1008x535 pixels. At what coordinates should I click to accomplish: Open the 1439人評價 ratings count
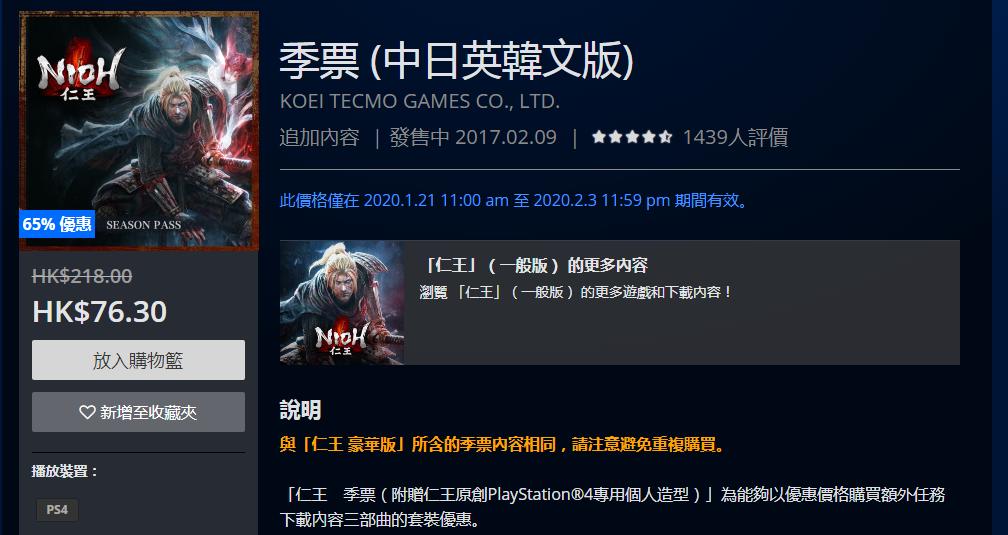click(x=735, y=137)
